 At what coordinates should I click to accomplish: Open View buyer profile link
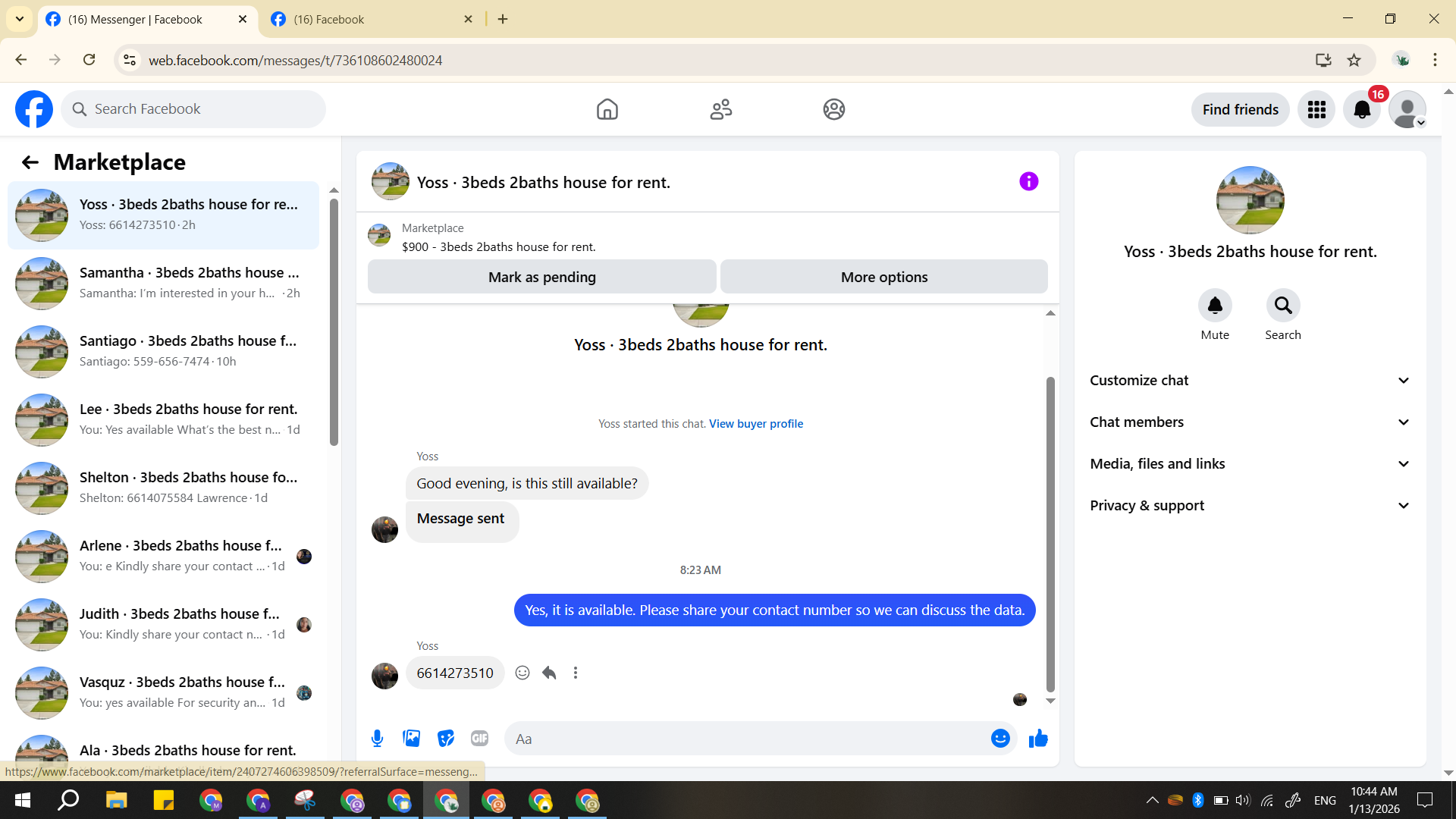click(755, 424)
